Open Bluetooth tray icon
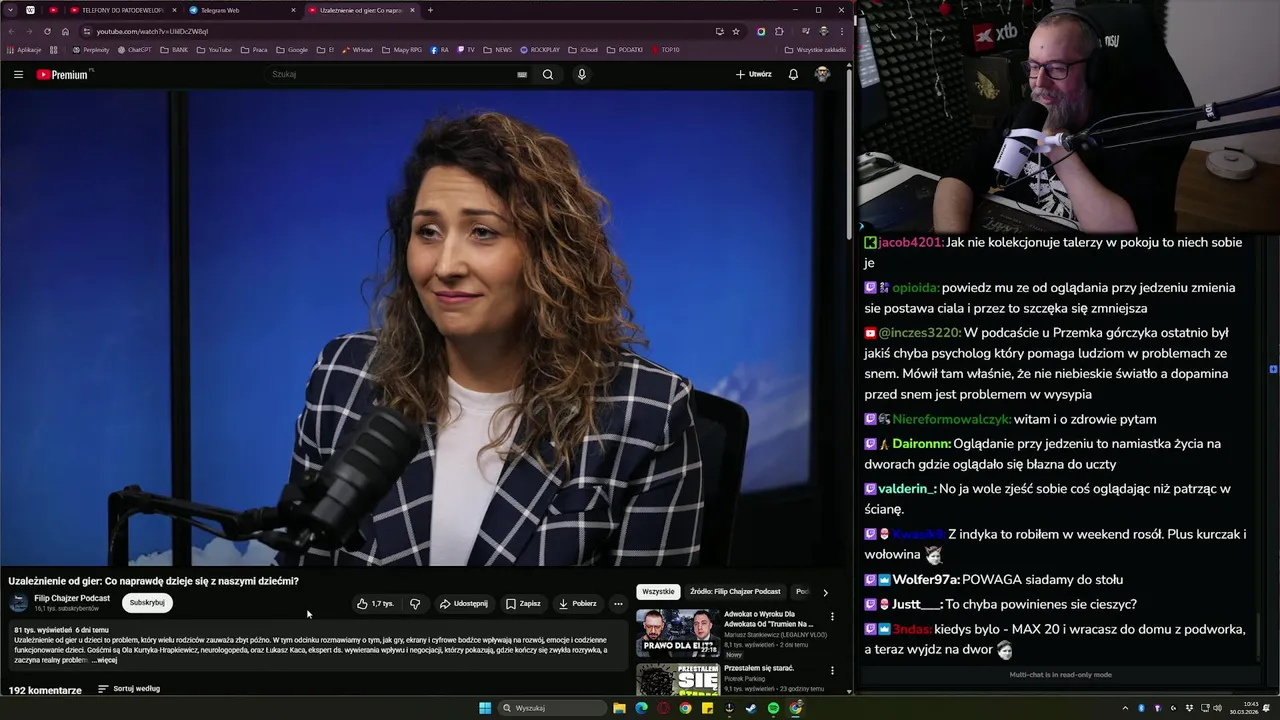 click(1141, 708)
